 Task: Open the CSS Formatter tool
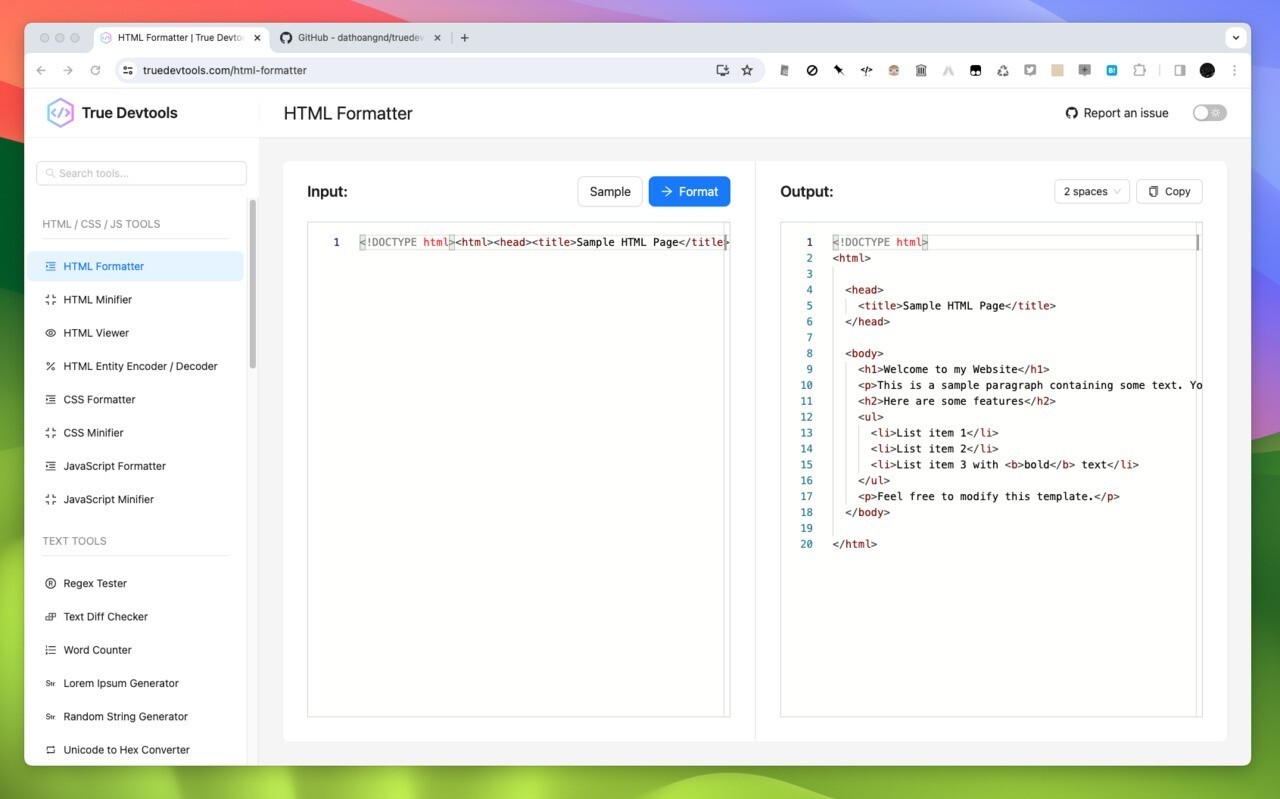tap(99, 399)
